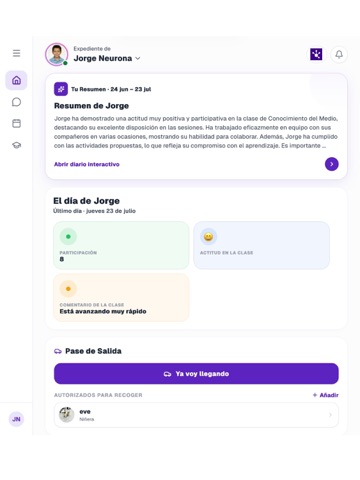Click eve's avatar thumbnail

[67, 415]
